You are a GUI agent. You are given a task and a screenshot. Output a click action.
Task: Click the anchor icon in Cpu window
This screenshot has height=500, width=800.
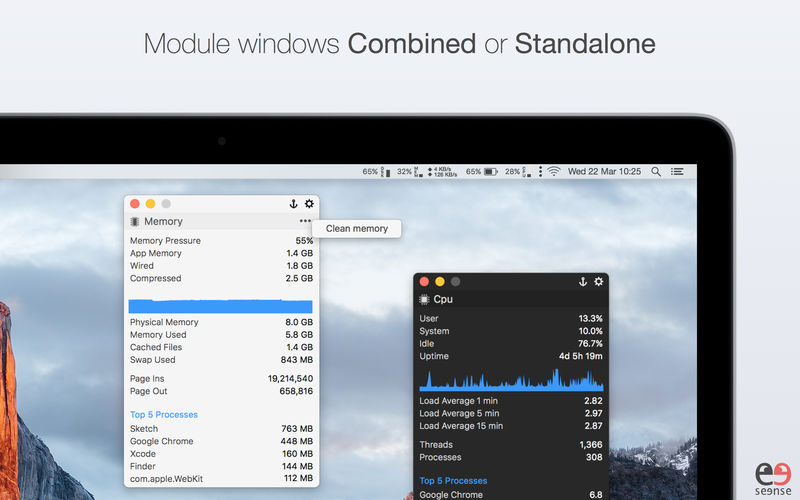click(x=583, y=282)
